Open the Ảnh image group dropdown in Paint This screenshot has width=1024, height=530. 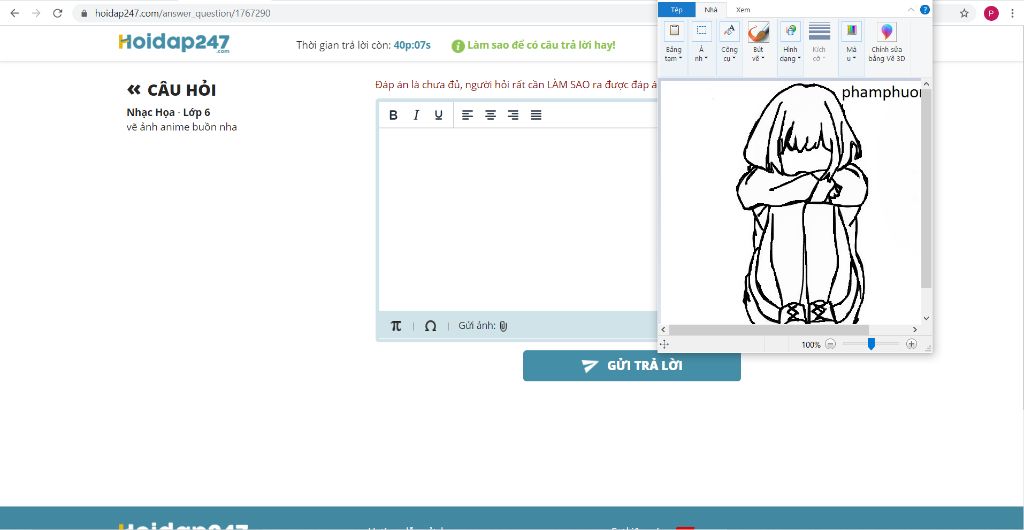click(701, 42)
